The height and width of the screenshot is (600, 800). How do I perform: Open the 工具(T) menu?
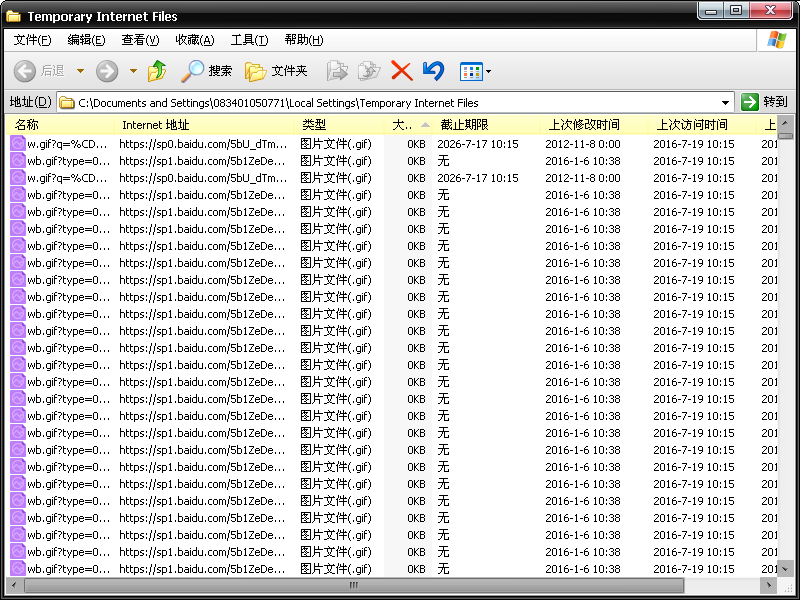point(249,40)
